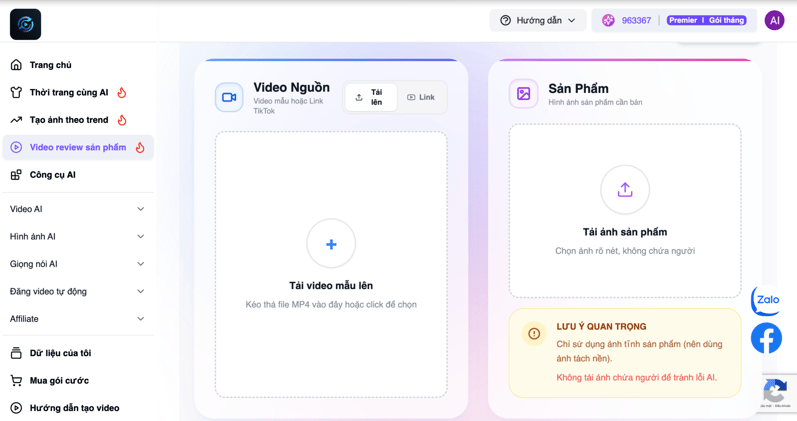Click the 'Video Nguồn' heading
Screen dimensions: 797x421
(291, 87)
